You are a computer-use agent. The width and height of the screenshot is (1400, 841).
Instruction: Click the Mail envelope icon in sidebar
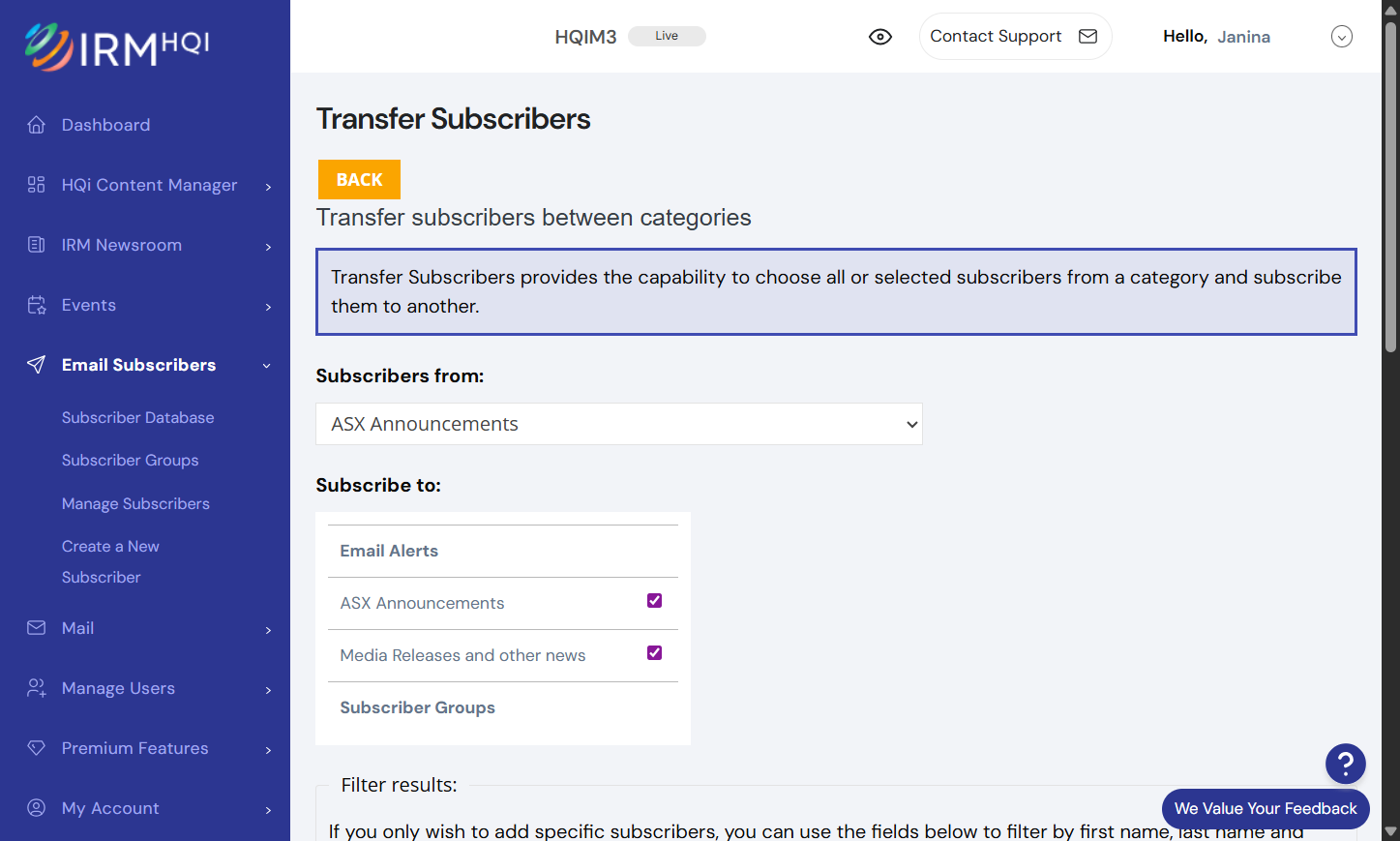(x=37, y=628)
